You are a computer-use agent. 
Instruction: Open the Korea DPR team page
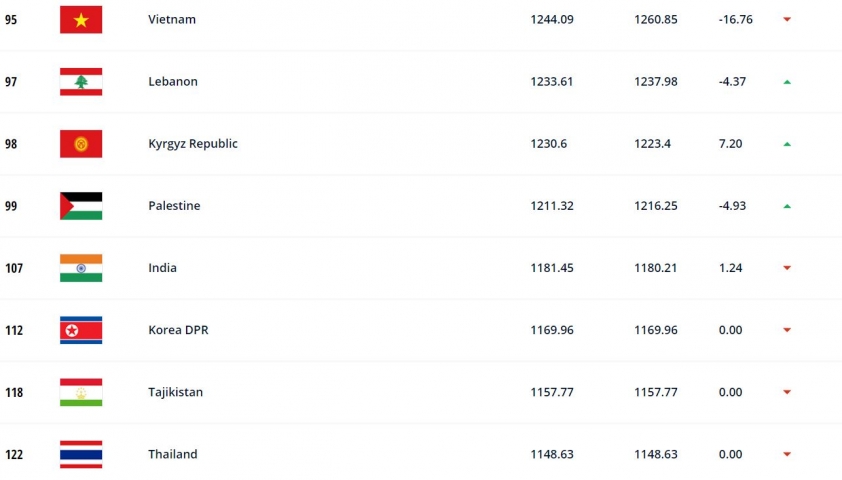pos(178,330)
